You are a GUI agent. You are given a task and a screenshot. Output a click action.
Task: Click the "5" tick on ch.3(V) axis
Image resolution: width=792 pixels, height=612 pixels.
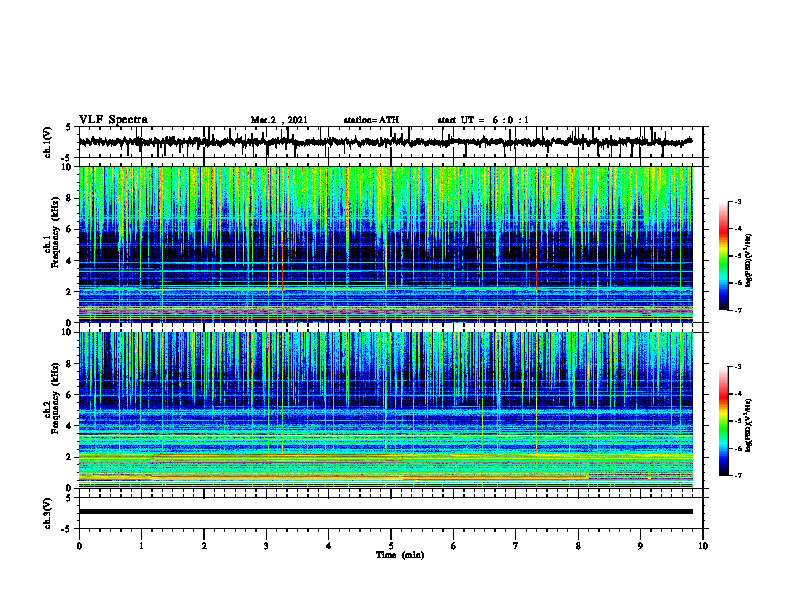69,499
